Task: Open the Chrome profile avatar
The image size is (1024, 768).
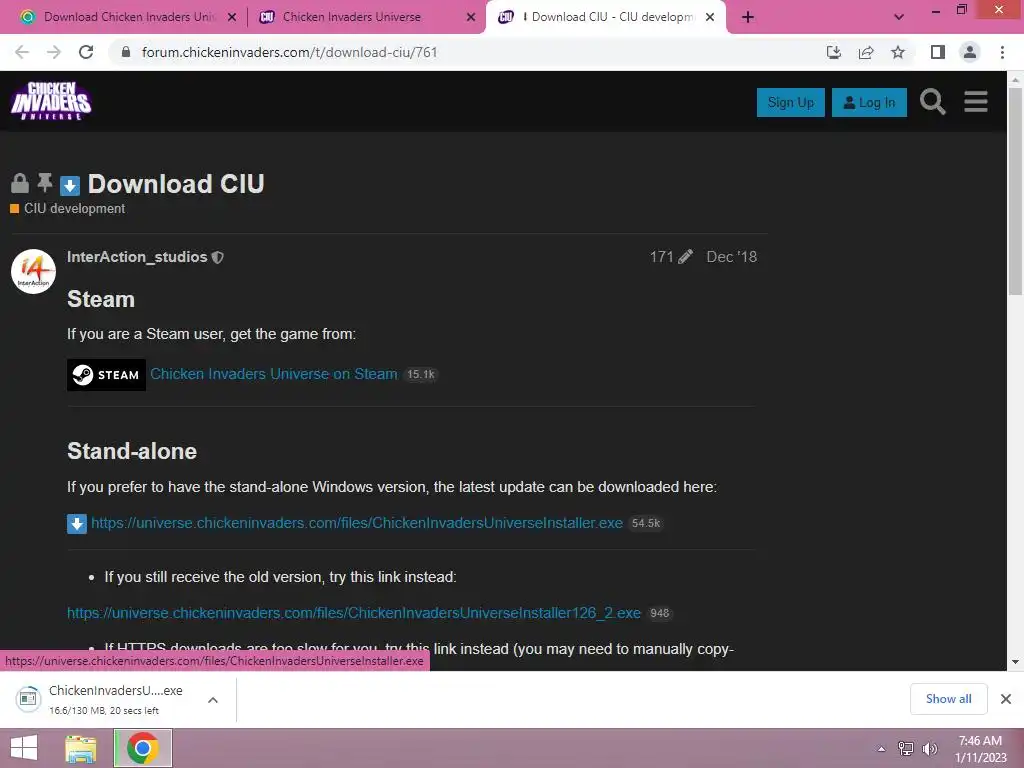Action: tap(970, 52)
